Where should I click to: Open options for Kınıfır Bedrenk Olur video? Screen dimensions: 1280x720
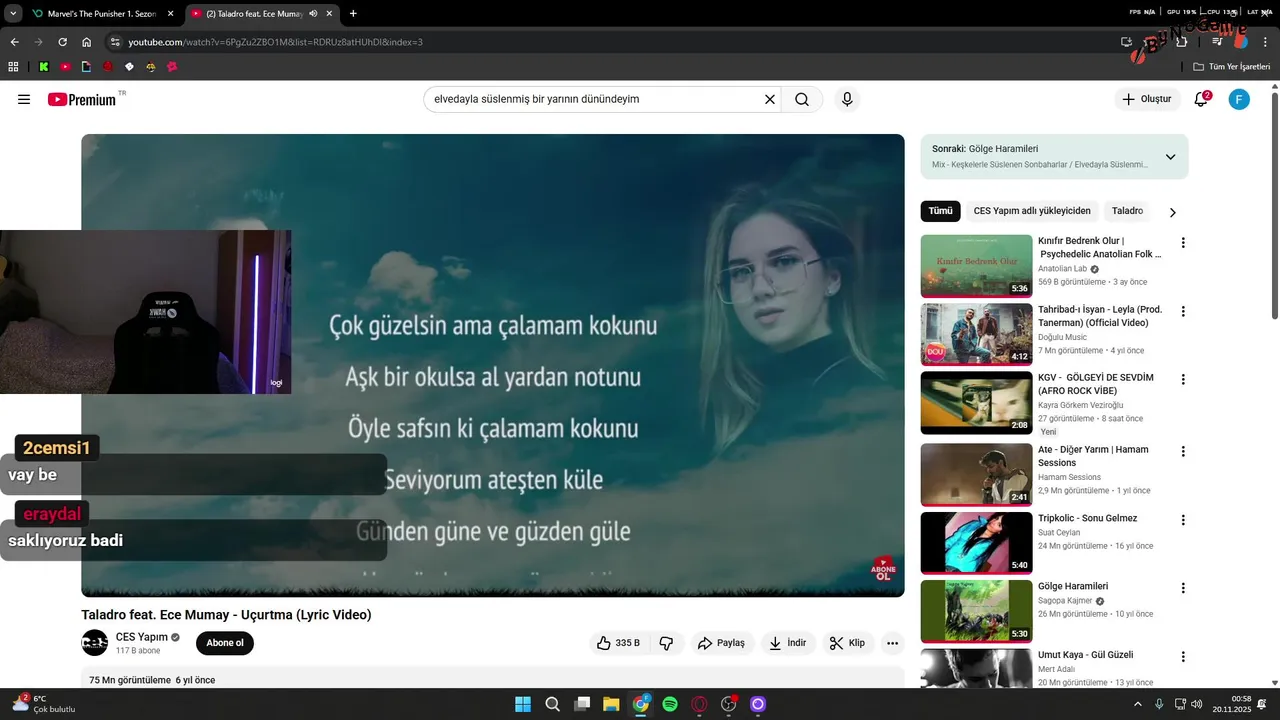pyautogui.click(x=1183, y=243)
